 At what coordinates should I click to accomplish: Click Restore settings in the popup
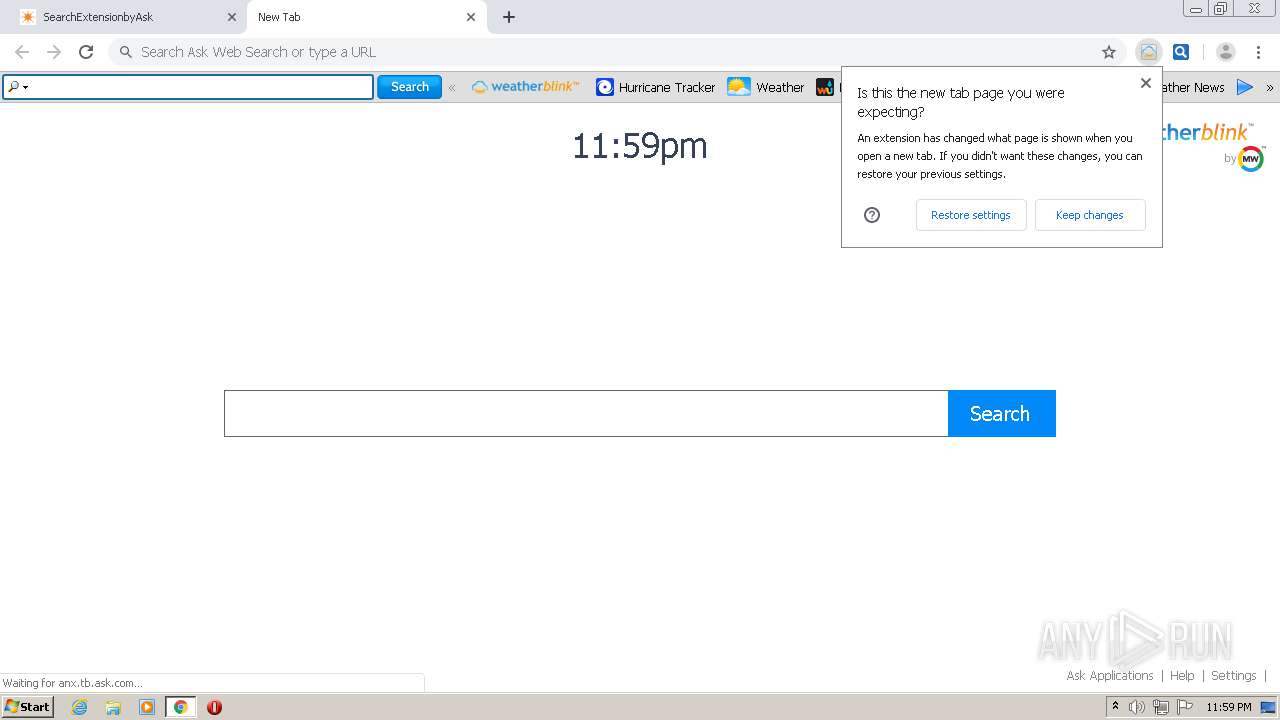971,215
